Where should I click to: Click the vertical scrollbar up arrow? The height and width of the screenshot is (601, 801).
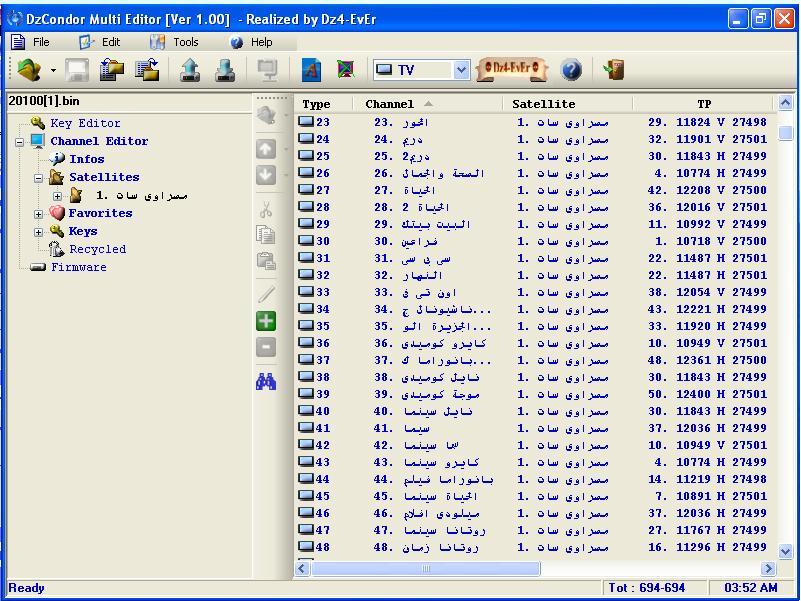[785, 104]
